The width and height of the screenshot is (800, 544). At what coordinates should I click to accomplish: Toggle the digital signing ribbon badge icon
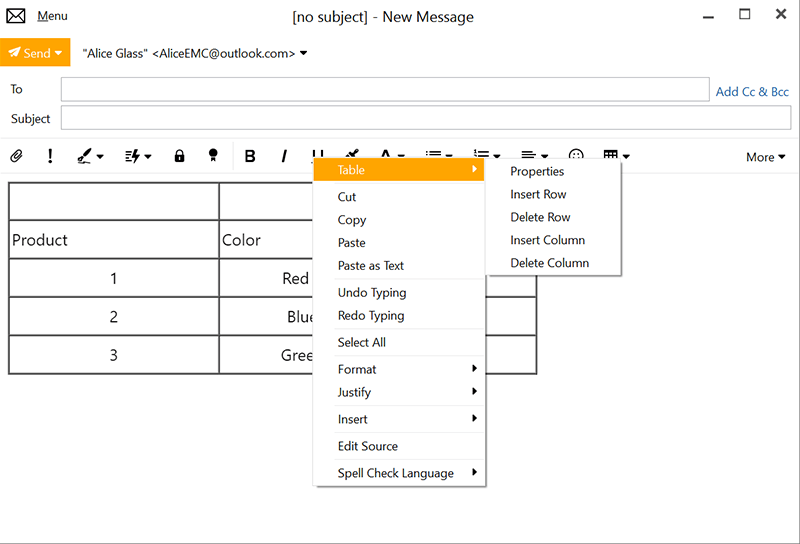pyautogui.click(x=213, y=156)
